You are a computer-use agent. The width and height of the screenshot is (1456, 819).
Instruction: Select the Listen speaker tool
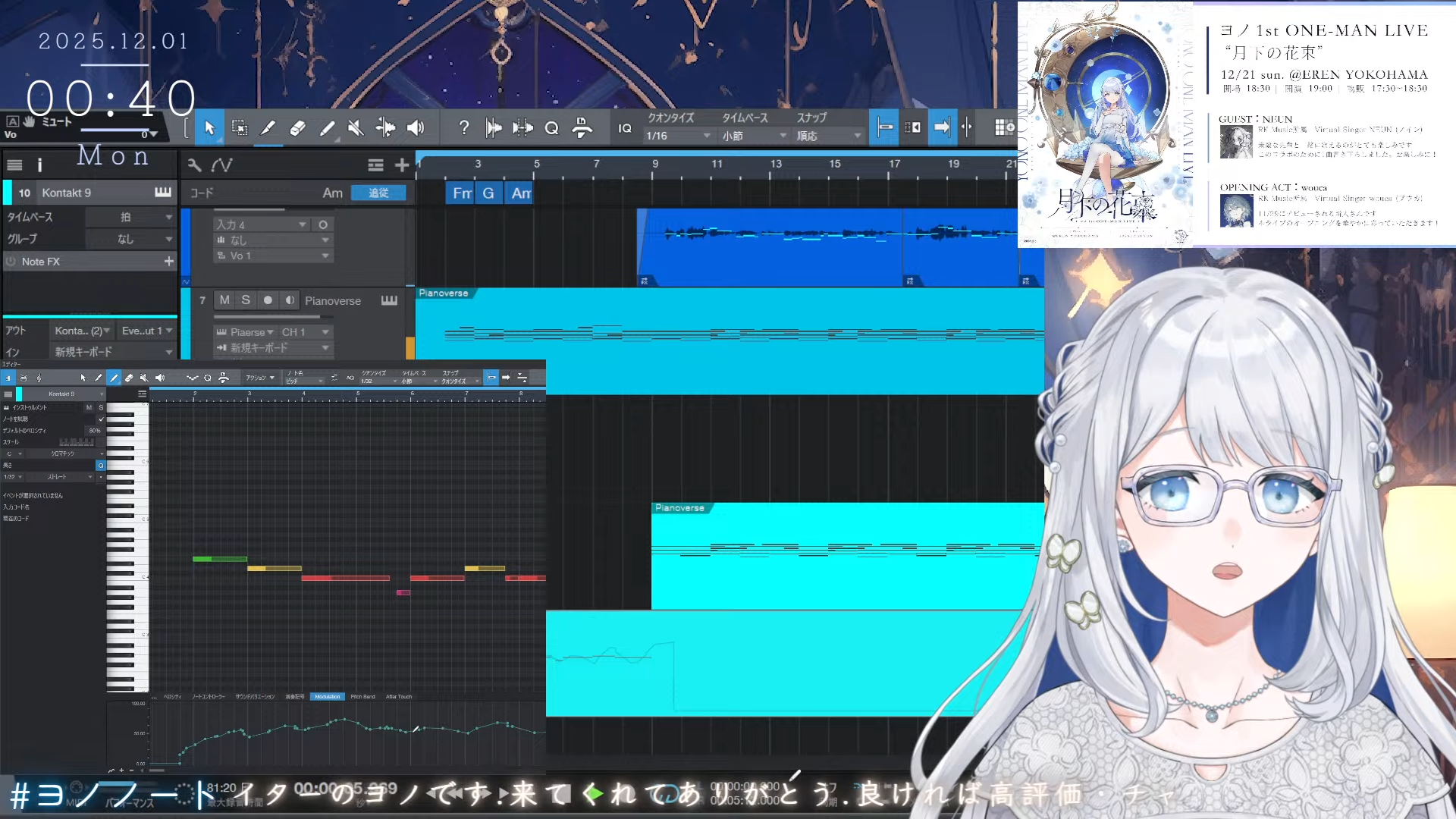point(415,128)
